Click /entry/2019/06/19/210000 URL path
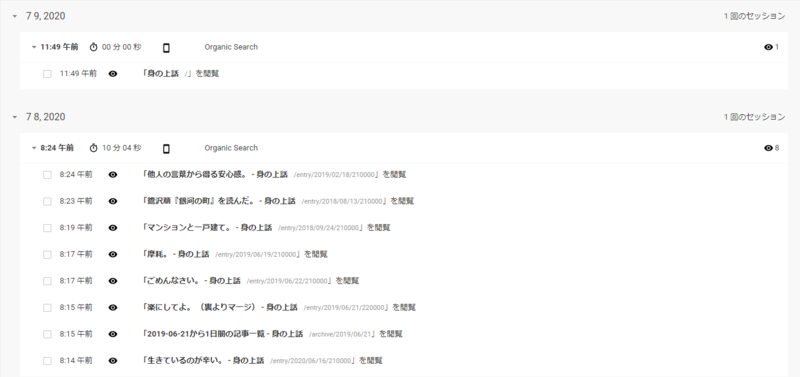Screen dimensions: 800x377 [x=256, y=255]
